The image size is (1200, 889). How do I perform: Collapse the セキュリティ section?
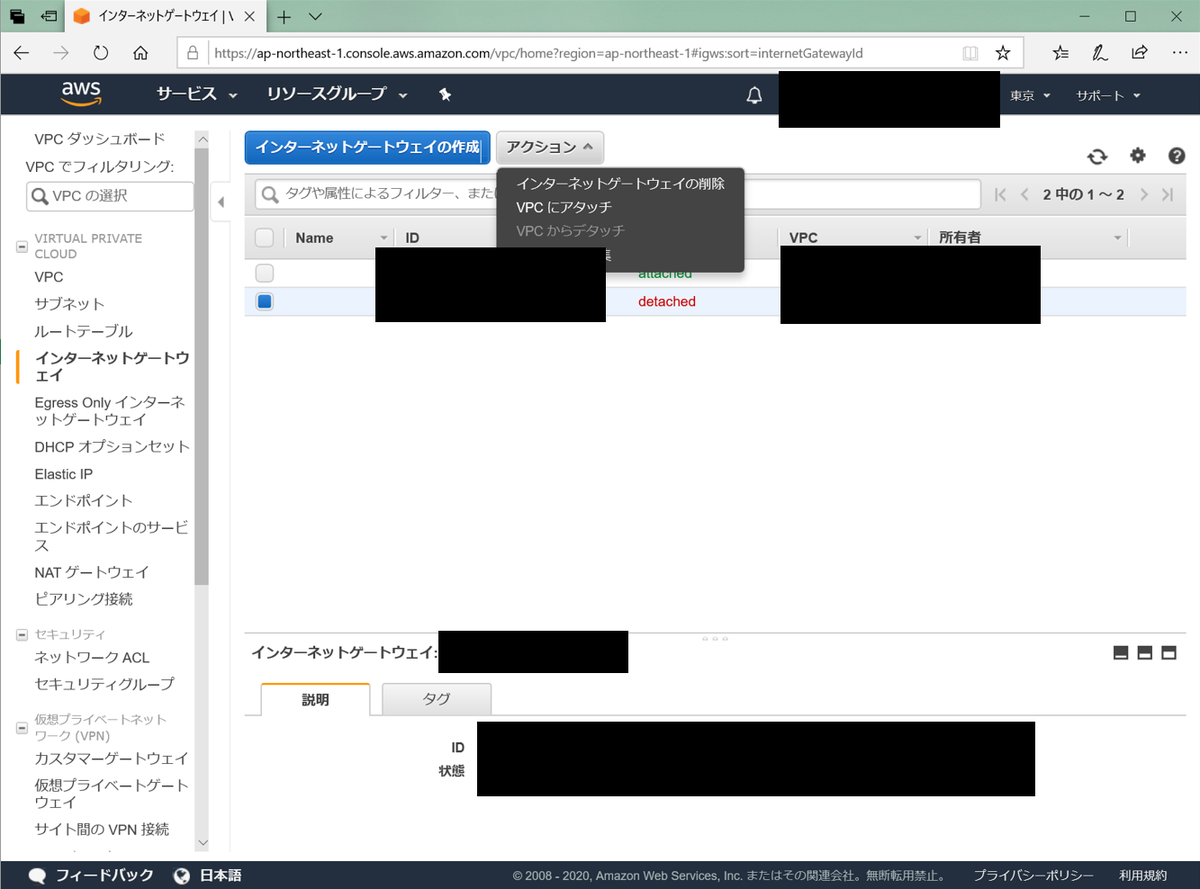pos(22,634)
